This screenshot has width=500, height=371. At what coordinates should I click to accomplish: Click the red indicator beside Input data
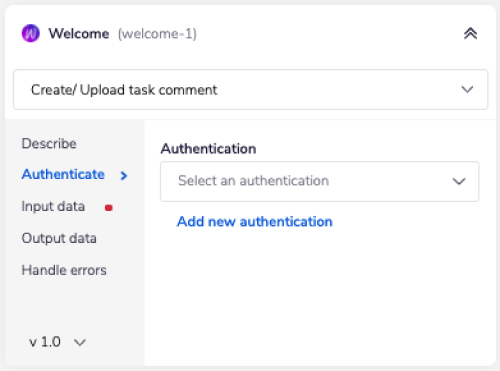click(109, 208)
